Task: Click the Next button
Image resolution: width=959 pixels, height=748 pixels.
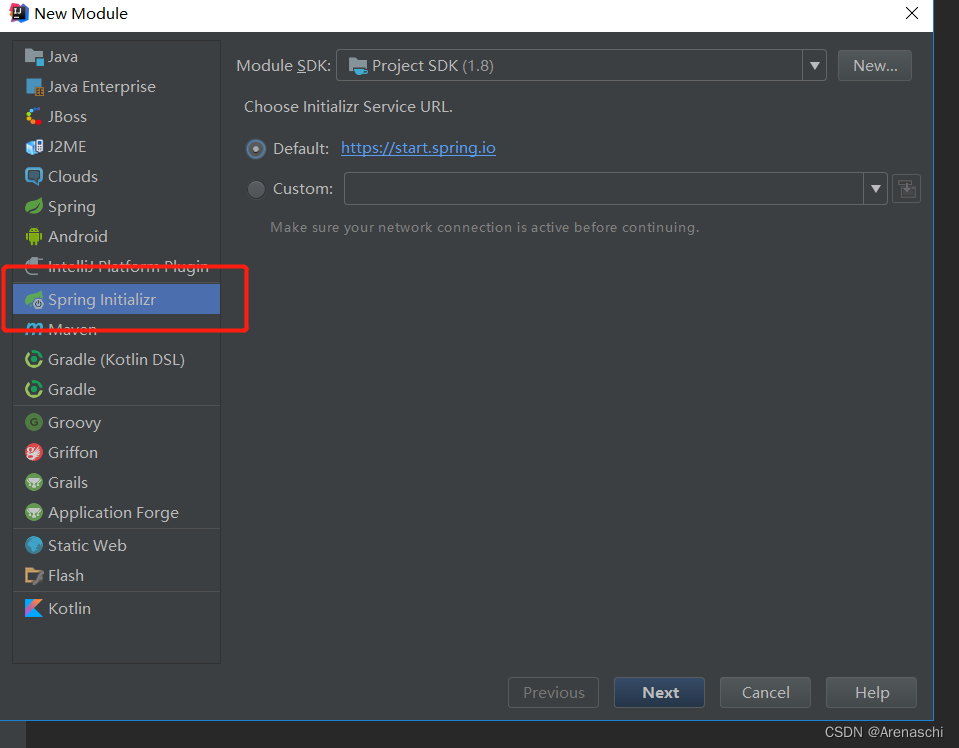Action: [x=659, y=692]
